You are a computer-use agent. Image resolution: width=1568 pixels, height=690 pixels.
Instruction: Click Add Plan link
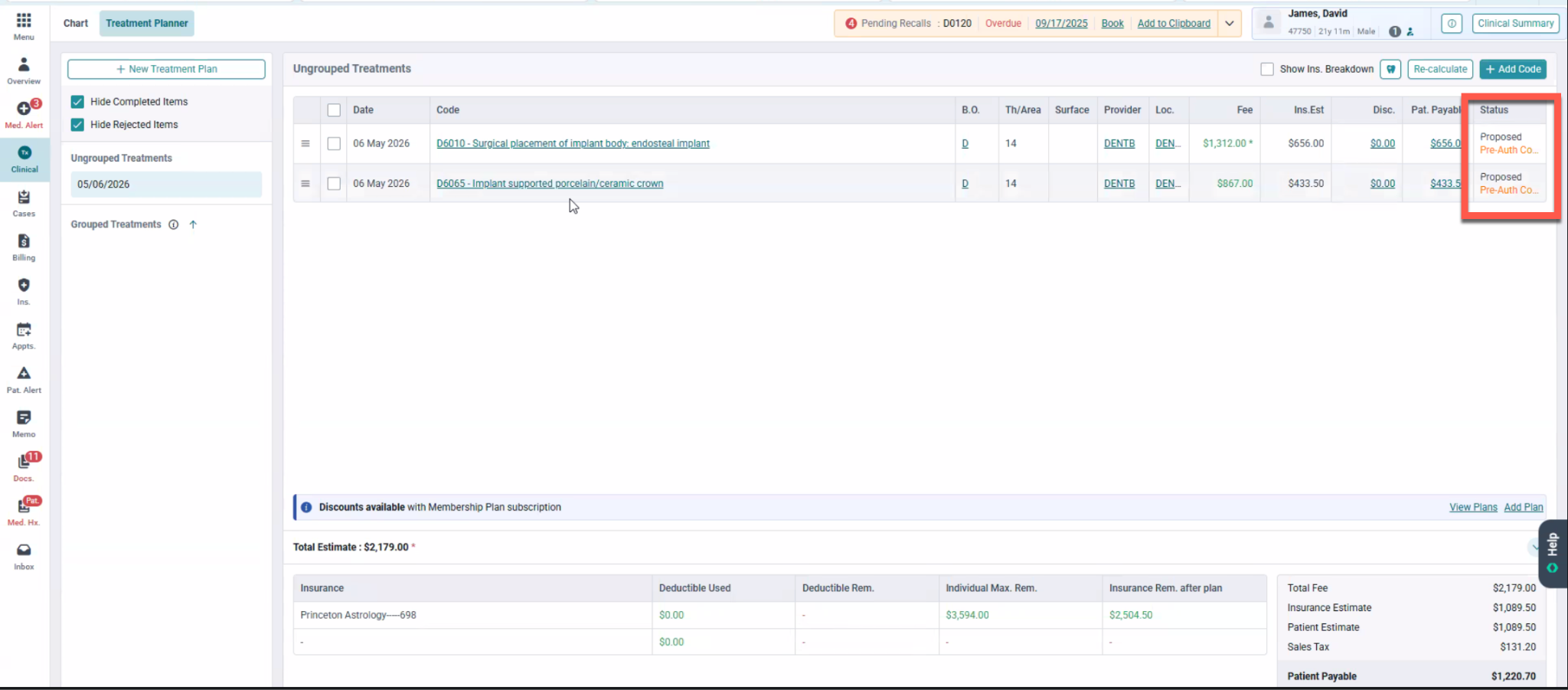click(1524, 507)
